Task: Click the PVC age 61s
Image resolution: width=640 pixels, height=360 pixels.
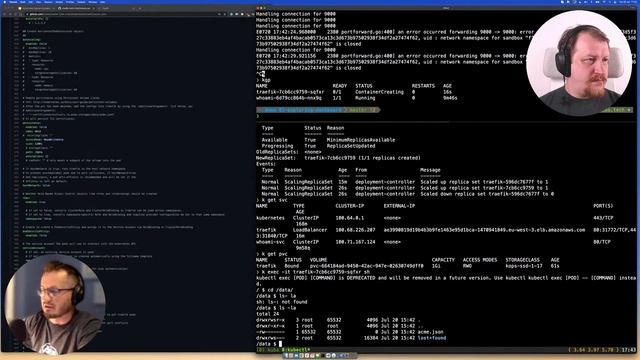Action: point(555,266)
